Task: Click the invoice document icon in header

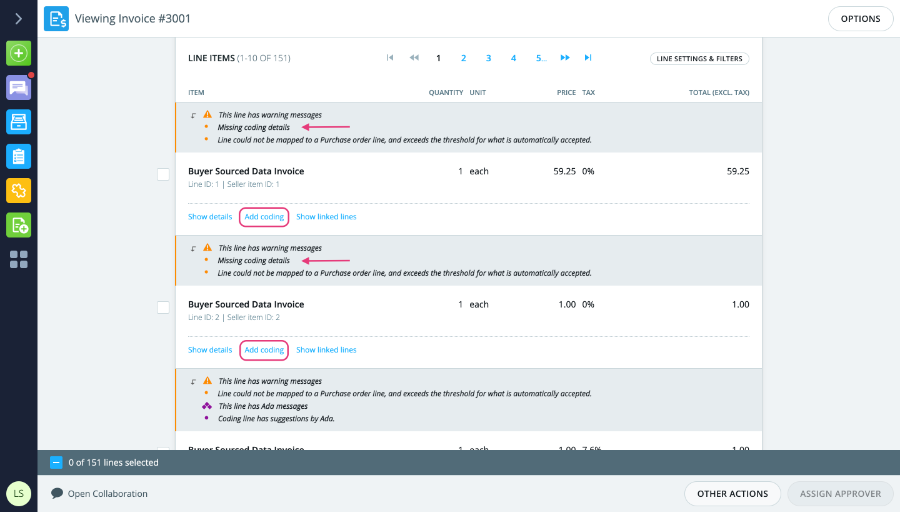Action: click(56, 19)
